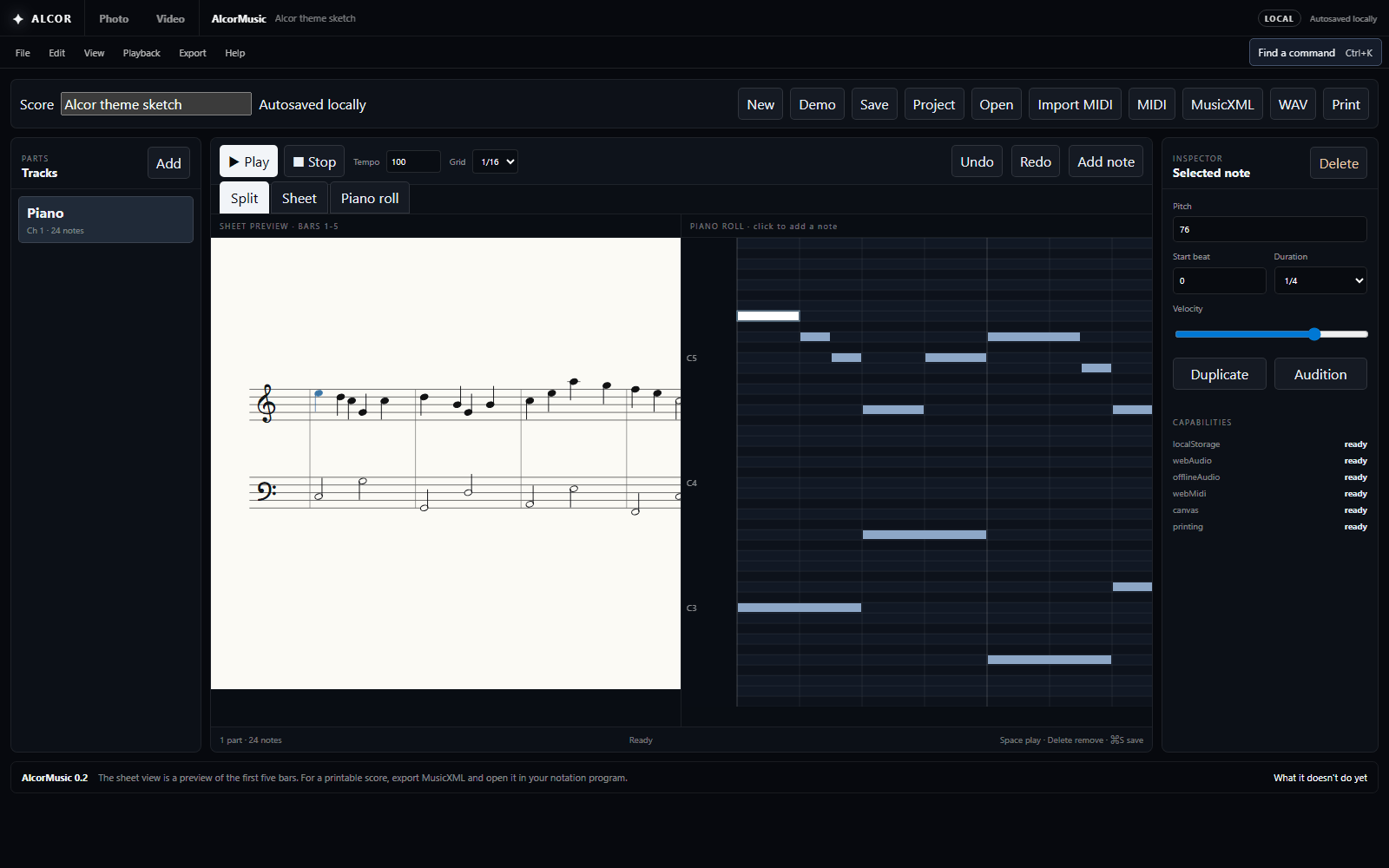This screenshot has height=868, width=1389.
Task: Export as WAV audio
Action: pyautogui.click(x=1293, y=104)
